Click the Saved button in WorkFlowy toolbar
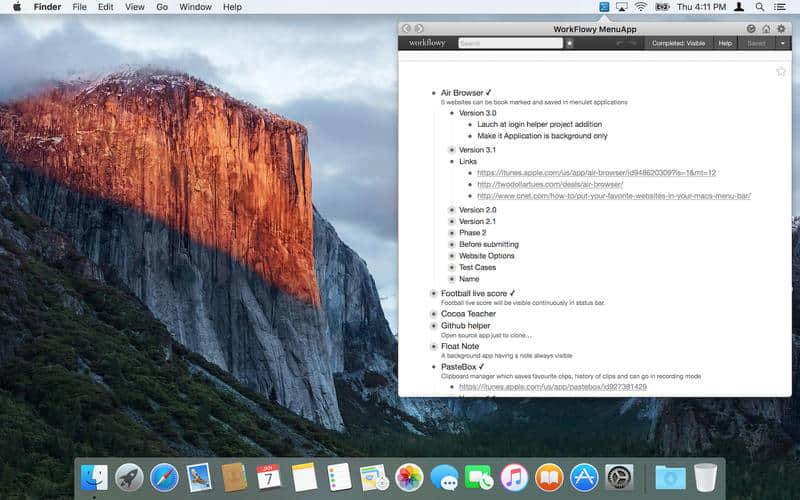Image resolution: width=800 pixels, height=500 pixels. pyautogui.click(x=756, y=43)
